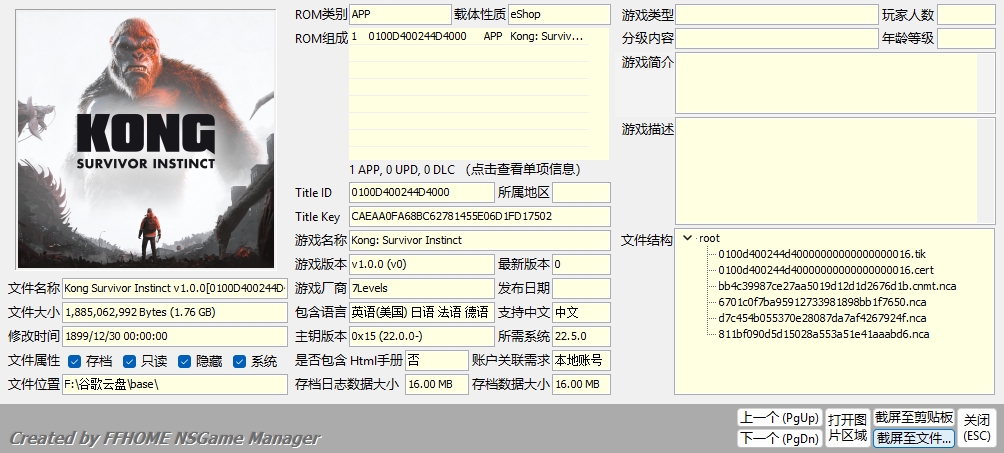Image resolution: width=1004 pixels, height=453 pixels.
Task: Select the .cert file in file tree
Action: coord(825,270)
